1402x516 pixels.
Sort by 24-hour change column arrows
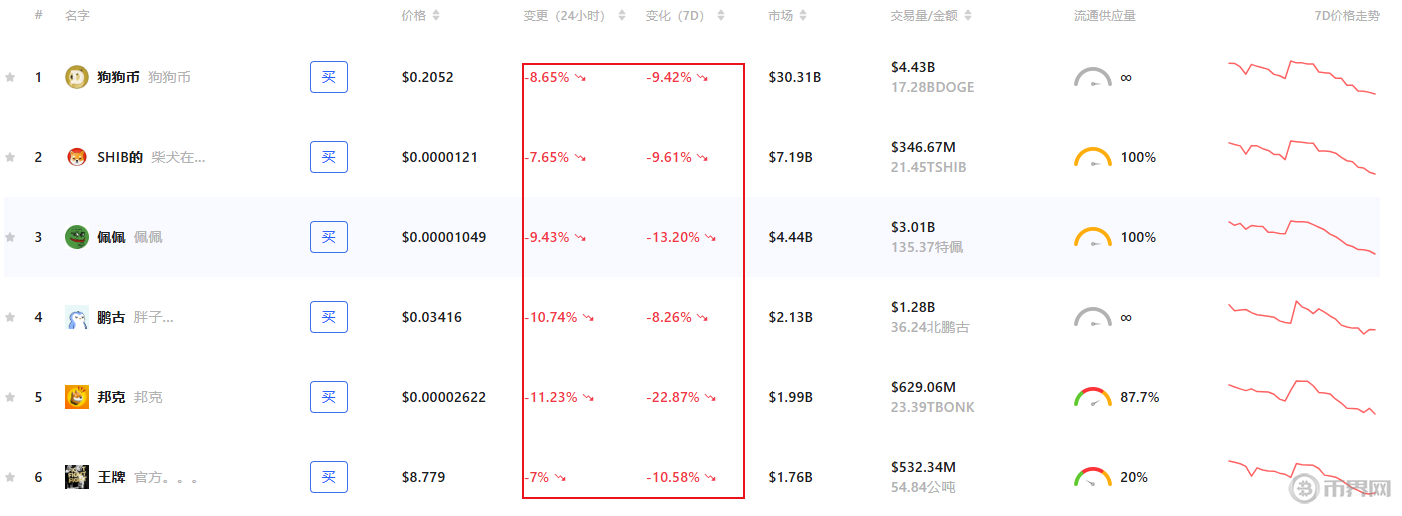click(622, 16)
